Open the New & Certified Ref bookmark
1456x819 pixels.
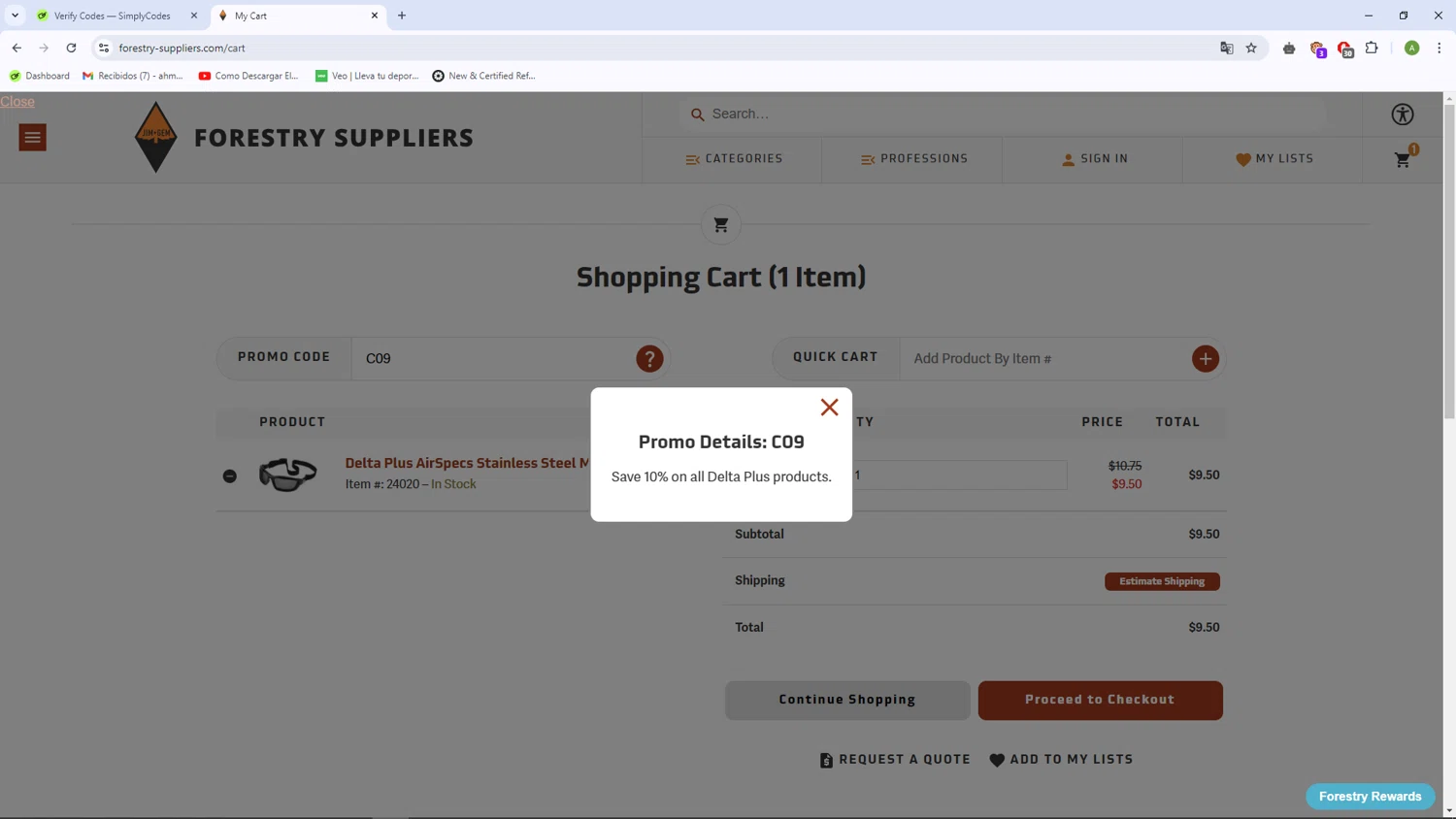click(x=483, y=76)
